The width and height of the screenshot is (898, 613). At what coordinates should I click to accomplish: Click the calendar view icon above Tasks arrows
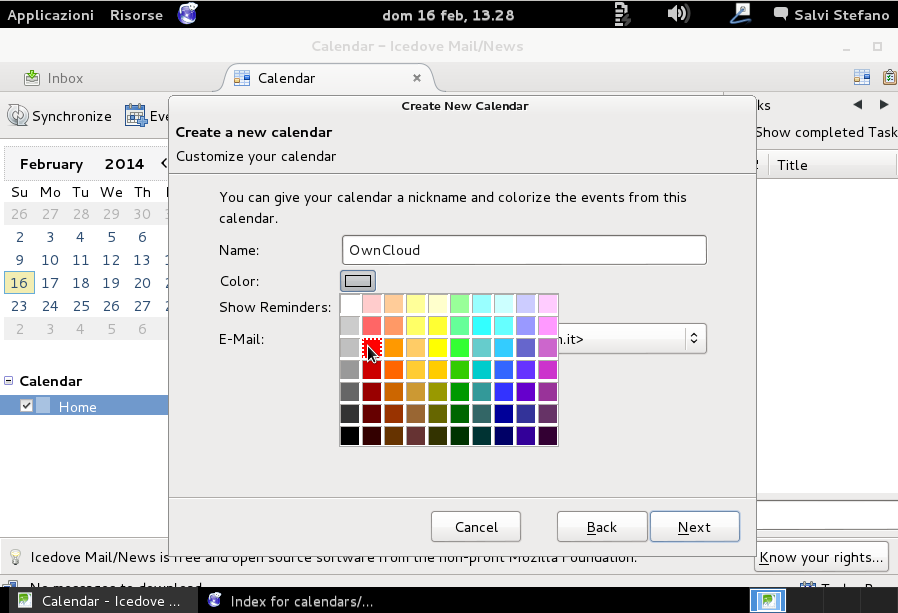861,77
